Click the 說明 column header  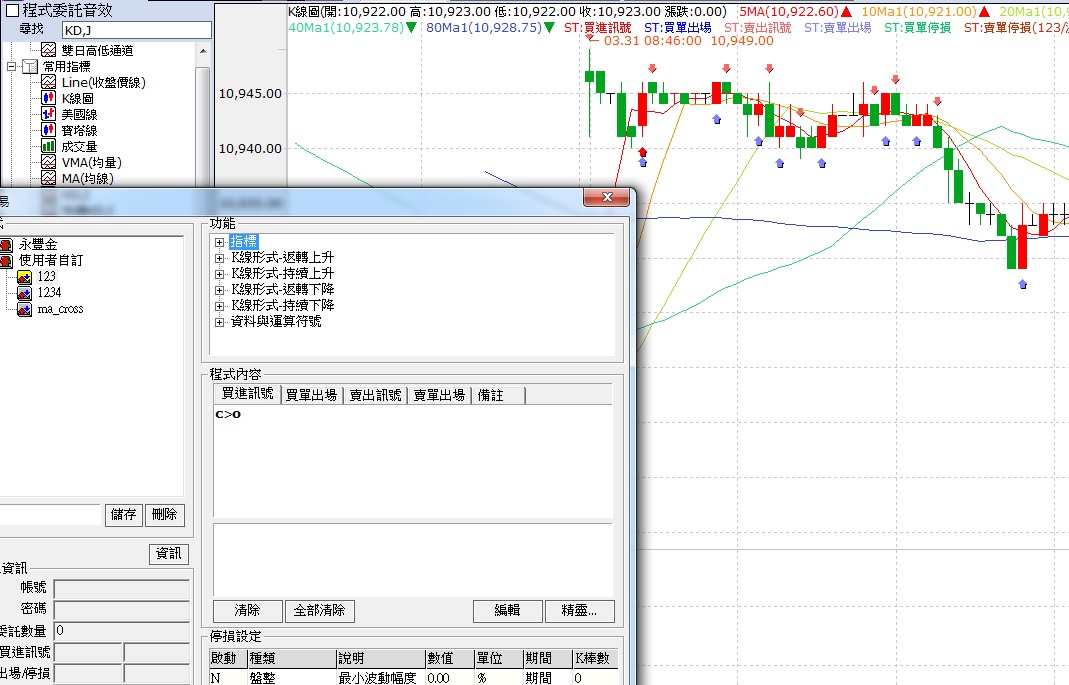(381, 658)
